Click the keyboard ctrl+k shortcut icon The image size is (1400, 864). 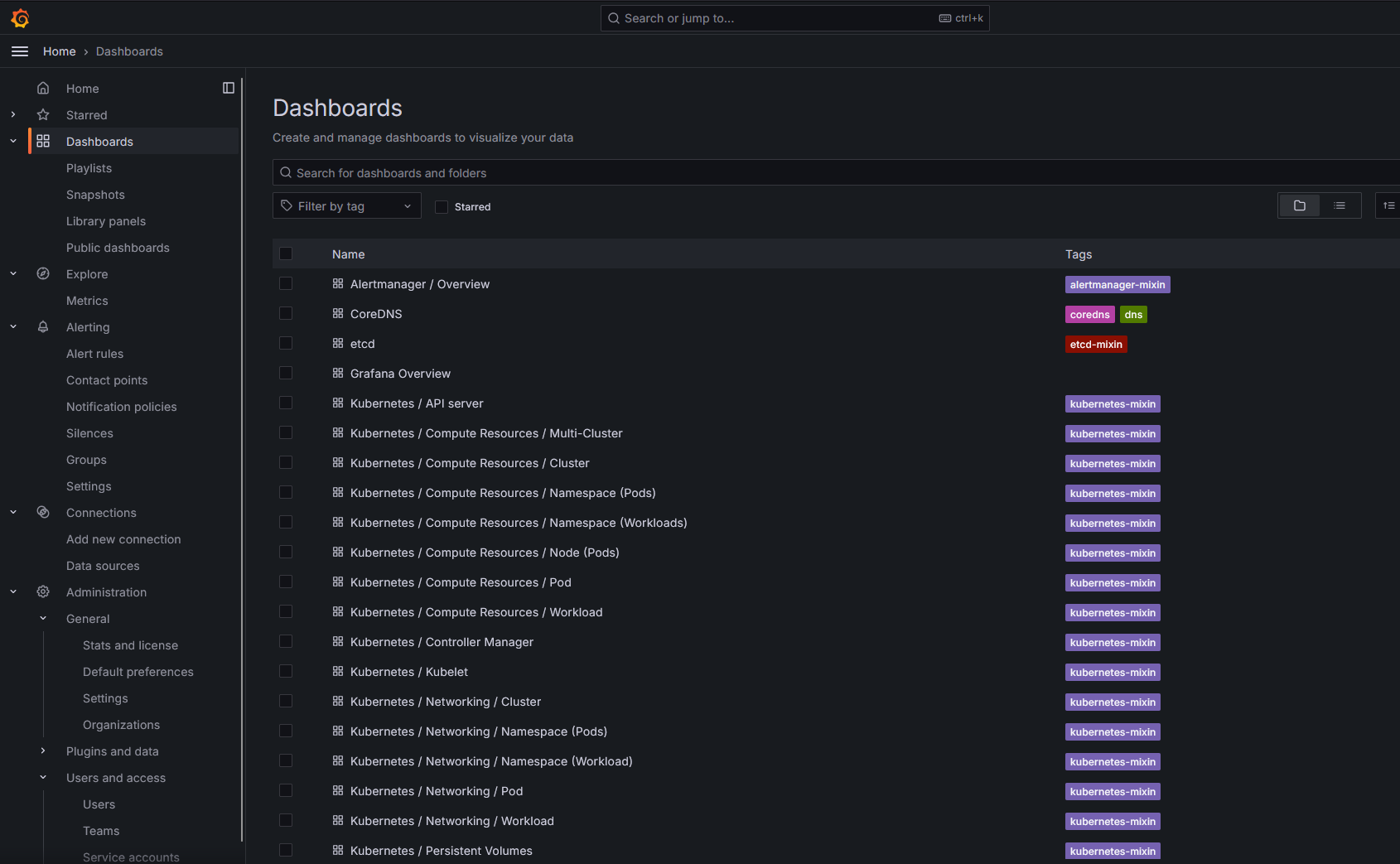945,18
